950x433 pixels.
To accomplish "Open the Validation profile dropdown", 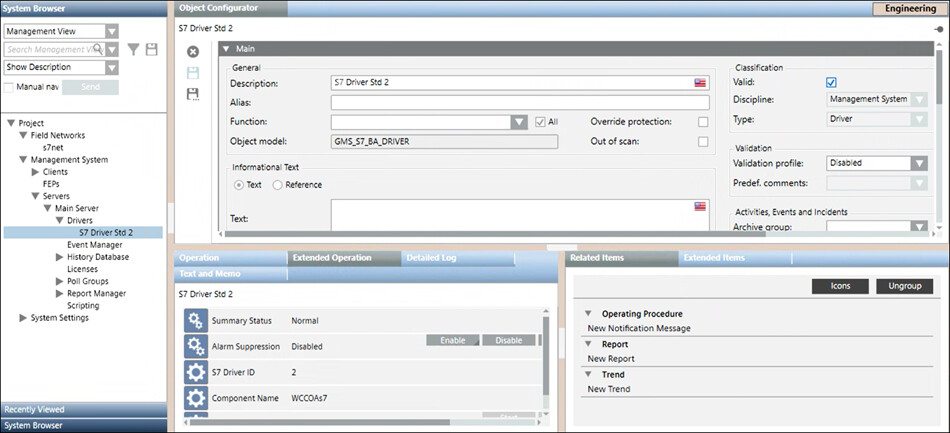I will click(x=919, y=162).
